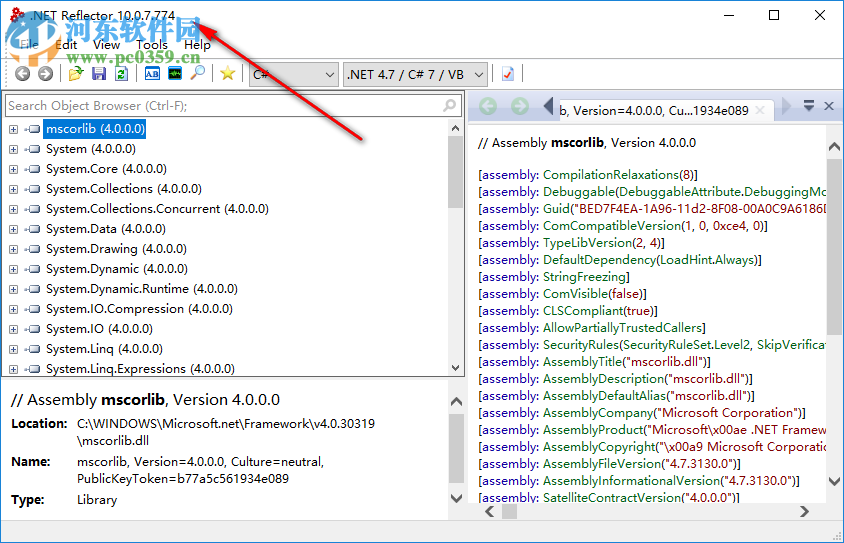Go back with the toolbar Back arrow
This screenshot has height=543, width=844.
[x=23, y=74]
